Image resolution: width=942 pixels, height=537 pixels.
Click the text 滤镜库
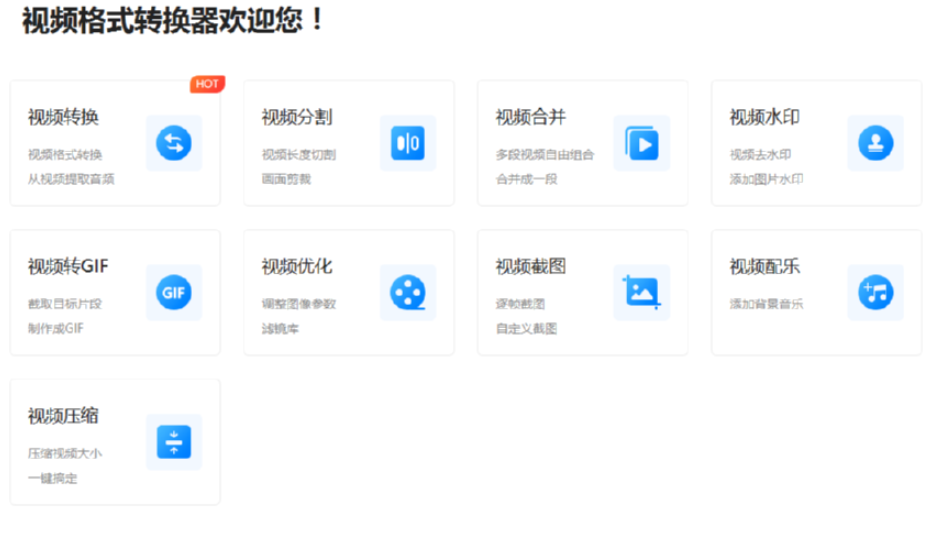(280, 329)
